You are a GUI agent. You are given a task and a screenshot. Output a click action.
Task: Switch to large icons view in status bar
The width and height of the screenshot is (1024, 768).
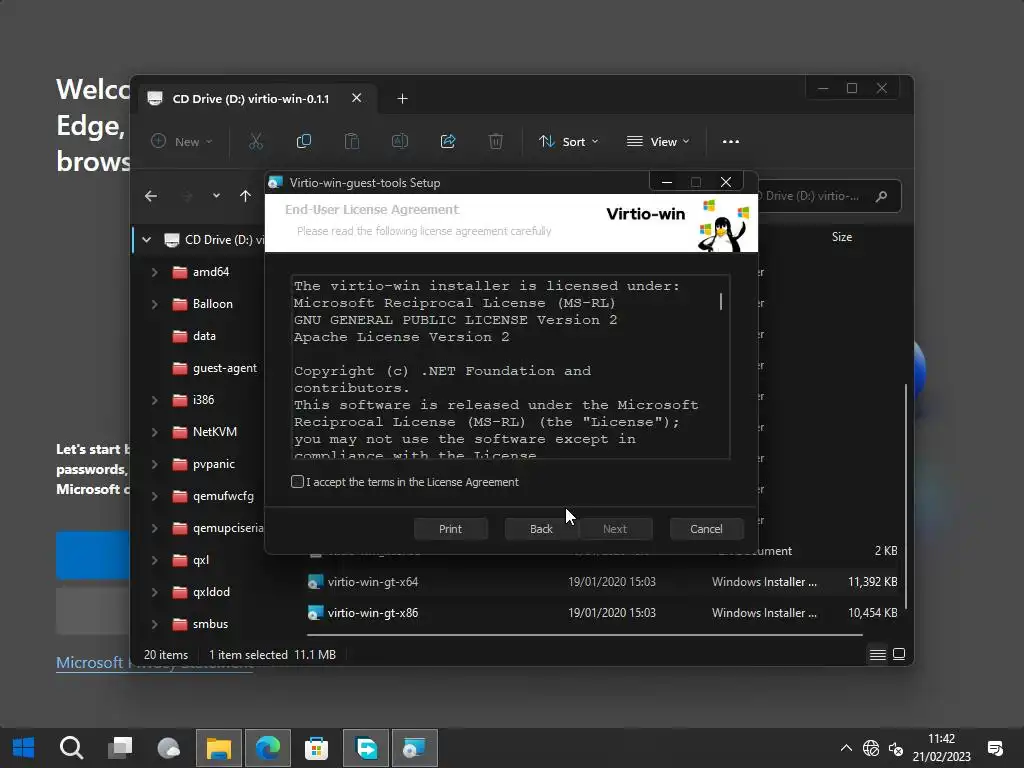point(899,654)
